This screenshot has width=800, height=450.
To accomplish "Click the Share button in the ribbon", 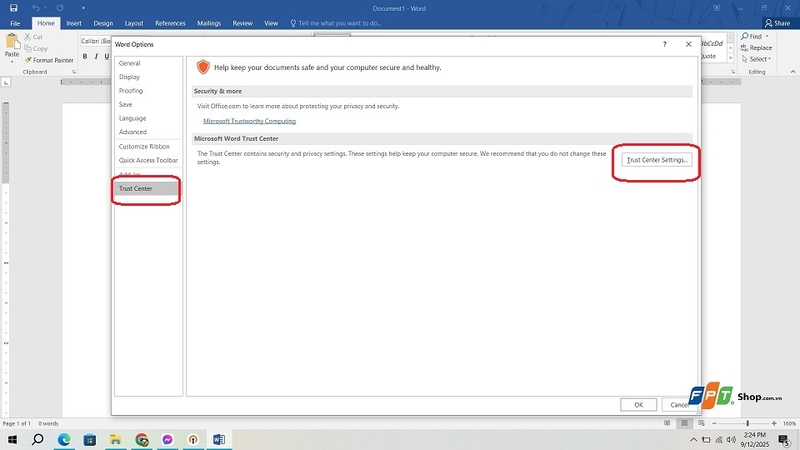I will (777, 23).
